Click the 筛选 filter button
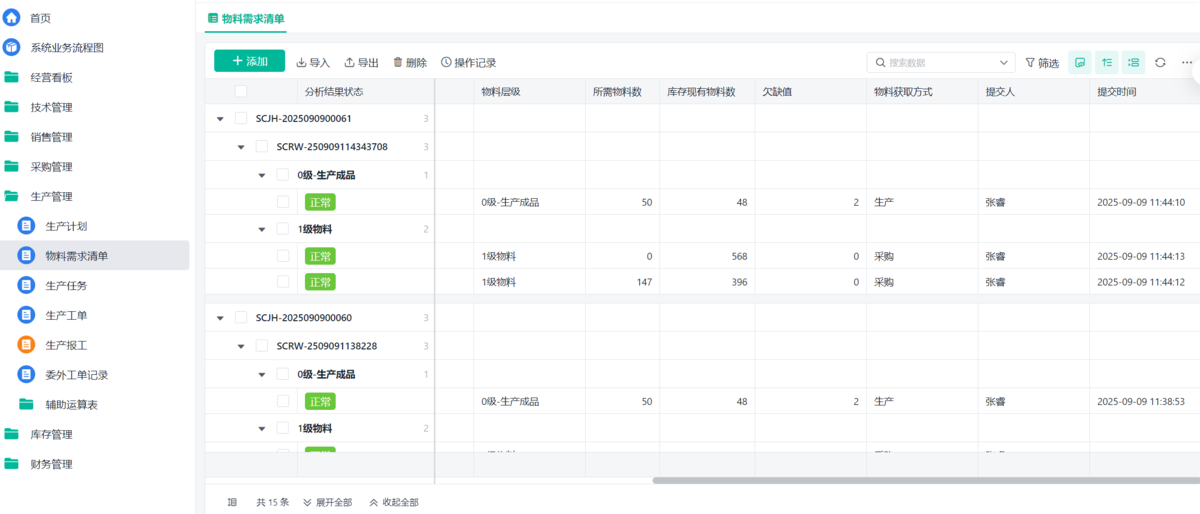 click(x=1042, y=62)
